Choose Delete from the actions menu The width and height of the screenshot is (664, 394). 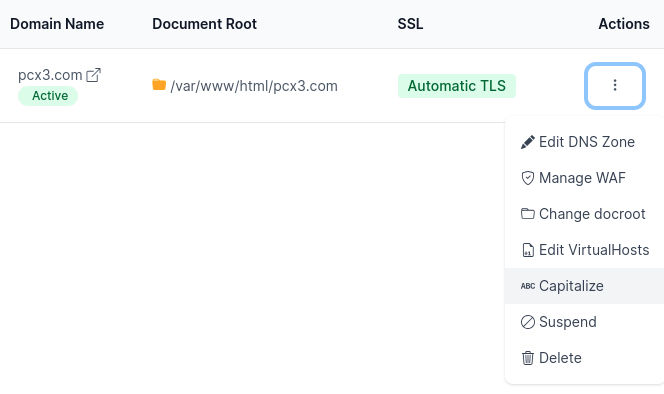click(x=584, y=358)
